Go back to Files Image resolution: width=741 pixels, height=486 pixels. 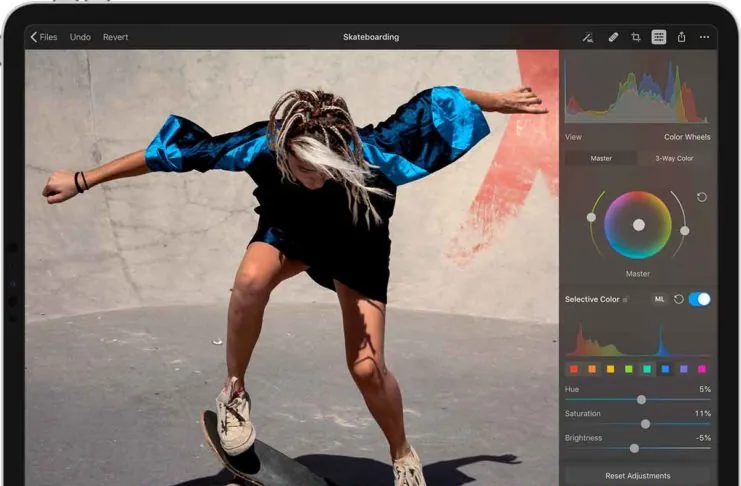44,37
